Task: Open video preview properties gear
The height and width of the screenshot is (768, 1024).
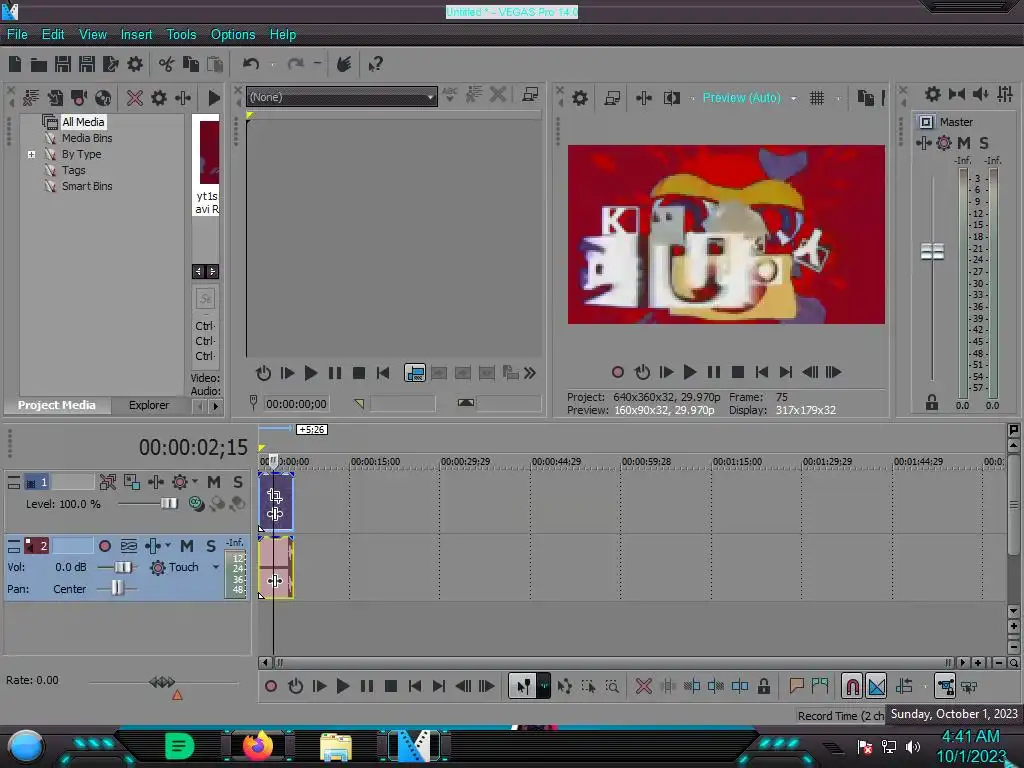Action: pyautogui.click(x=580, y=98)
